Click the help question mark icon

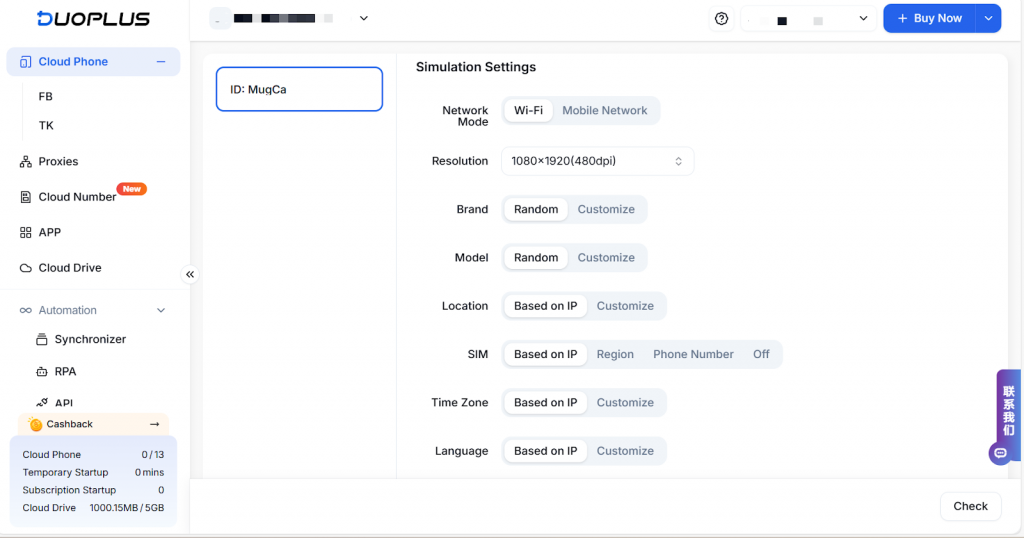pyautogui.click(x=721, y=19)
